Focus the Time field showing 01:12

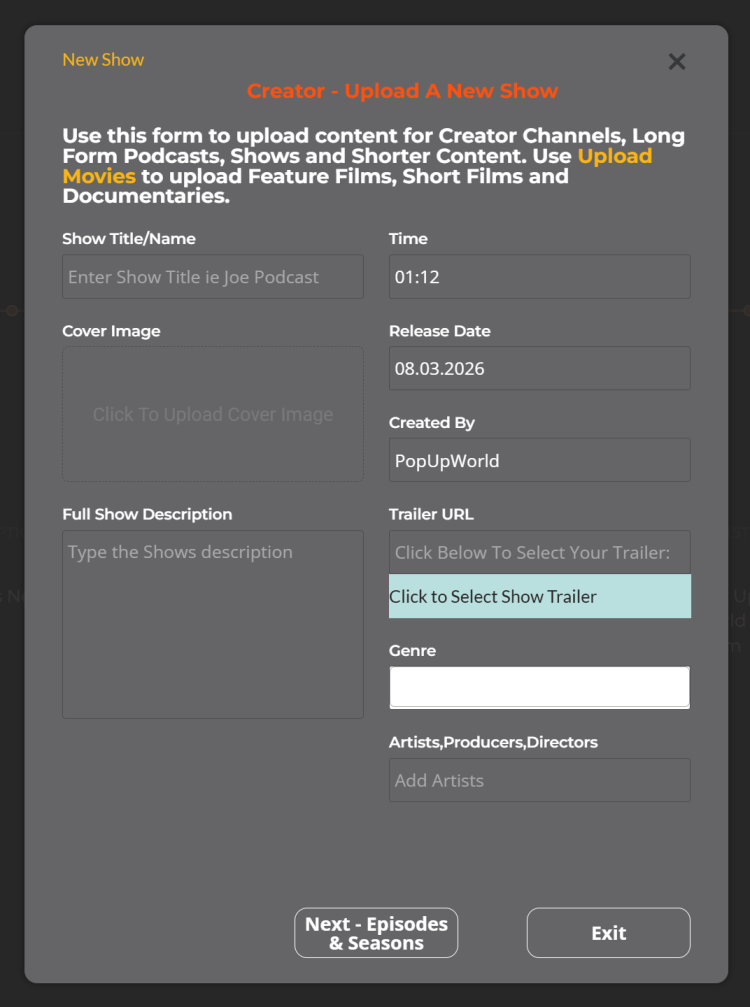point(539,277)
